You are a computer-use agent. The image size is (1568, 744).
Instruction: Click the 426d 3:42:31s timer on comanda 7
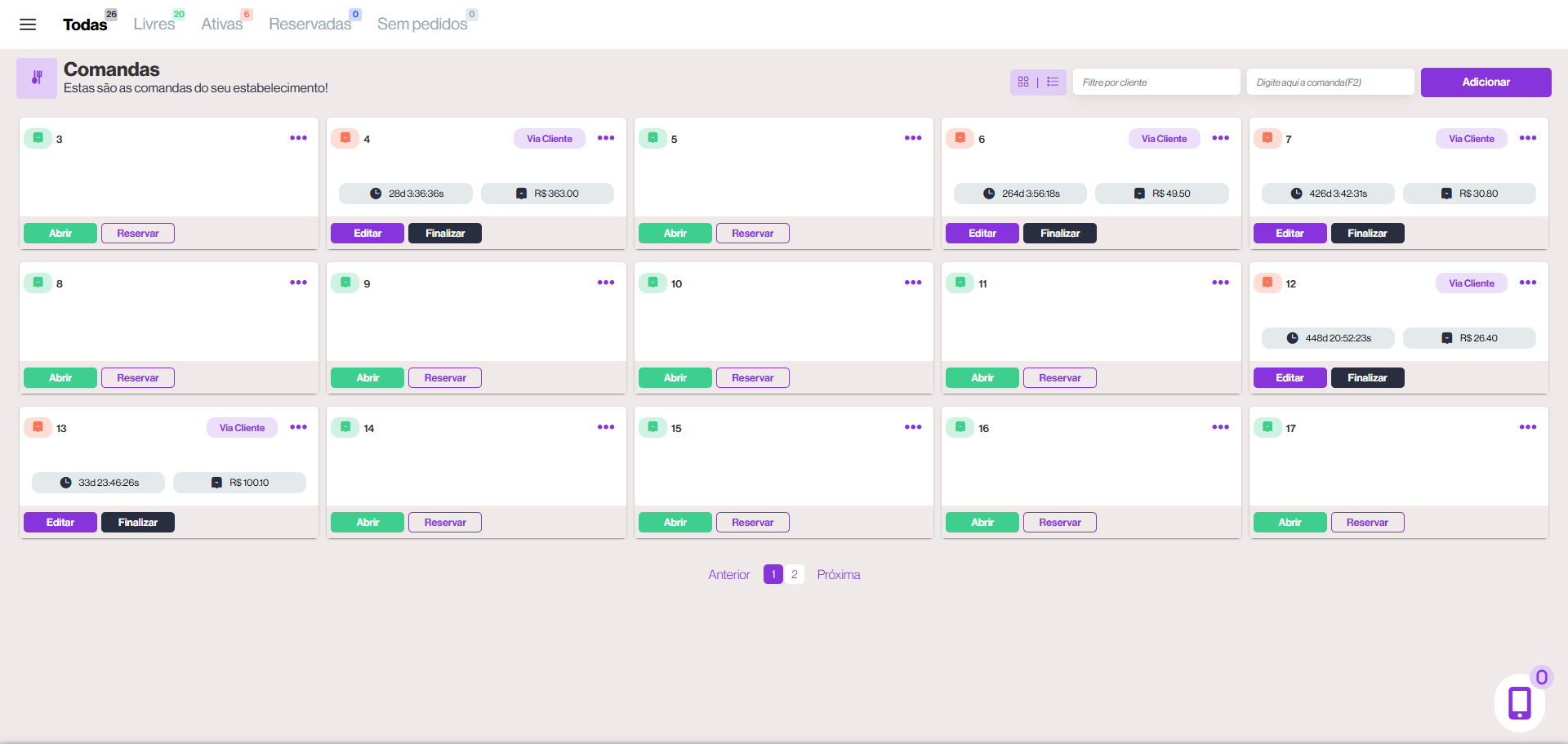[x=1328, y=194]
